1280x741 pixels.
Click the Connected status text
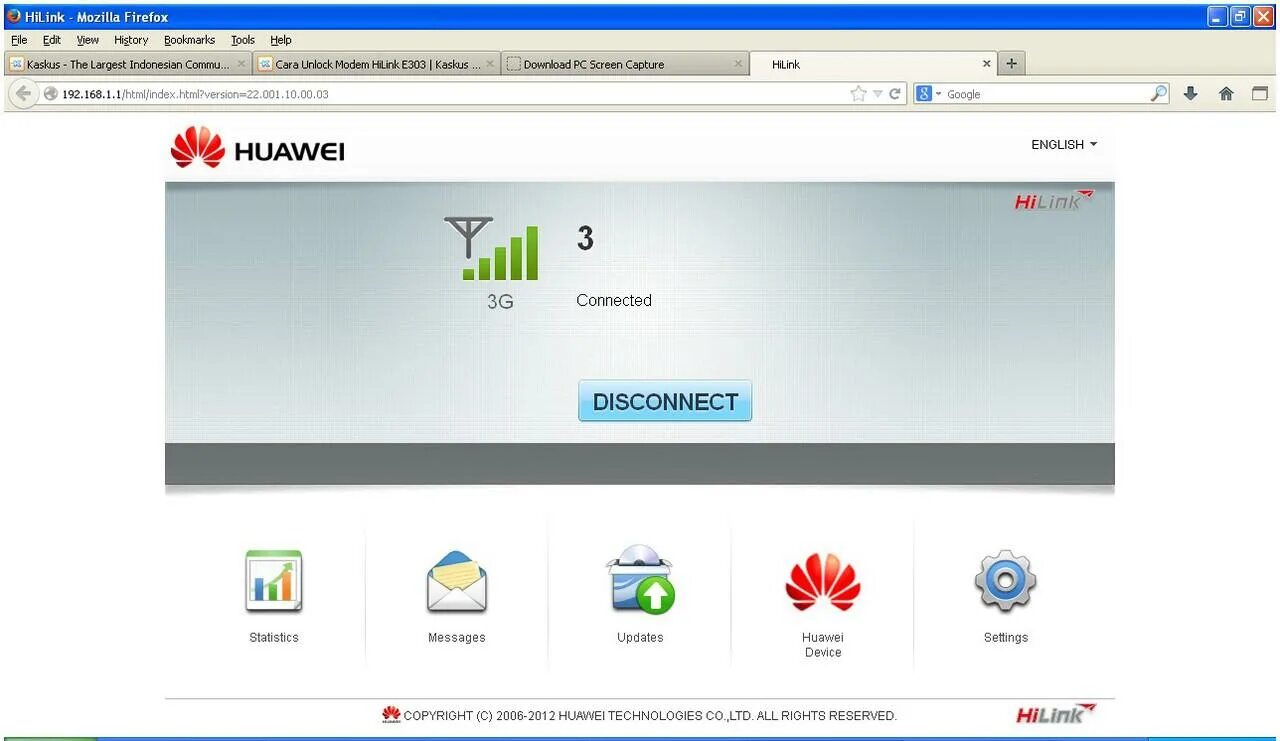point(614,300)
